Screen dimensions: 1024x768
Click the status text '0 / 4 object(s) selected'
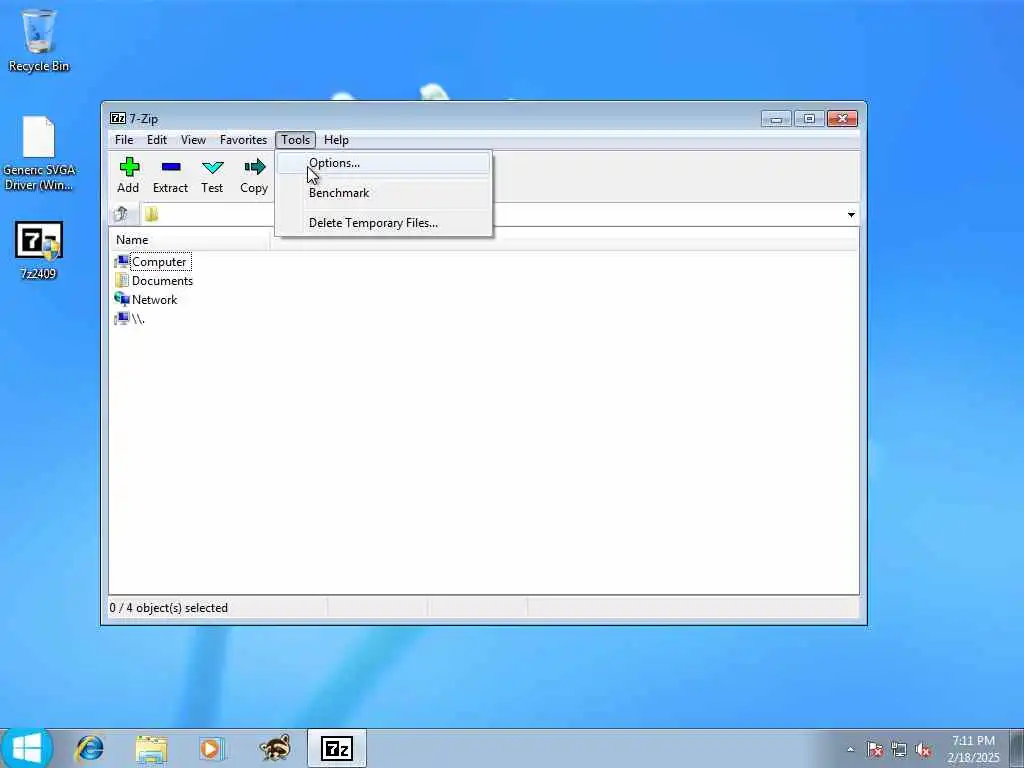pos(169,607)
